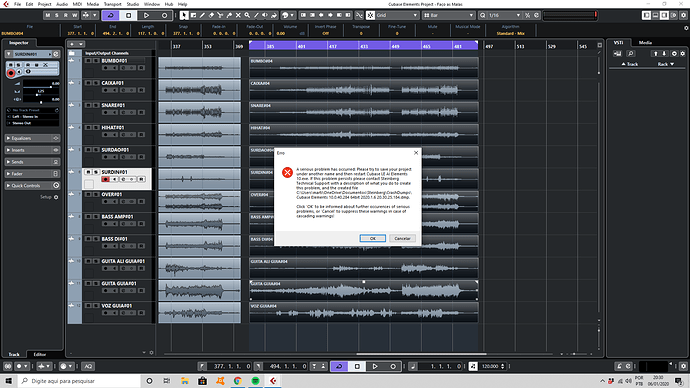Click OK in error dialog
The height and width of the screenshot is (388, 690).
pyautogui.click(x=372, y=238)
